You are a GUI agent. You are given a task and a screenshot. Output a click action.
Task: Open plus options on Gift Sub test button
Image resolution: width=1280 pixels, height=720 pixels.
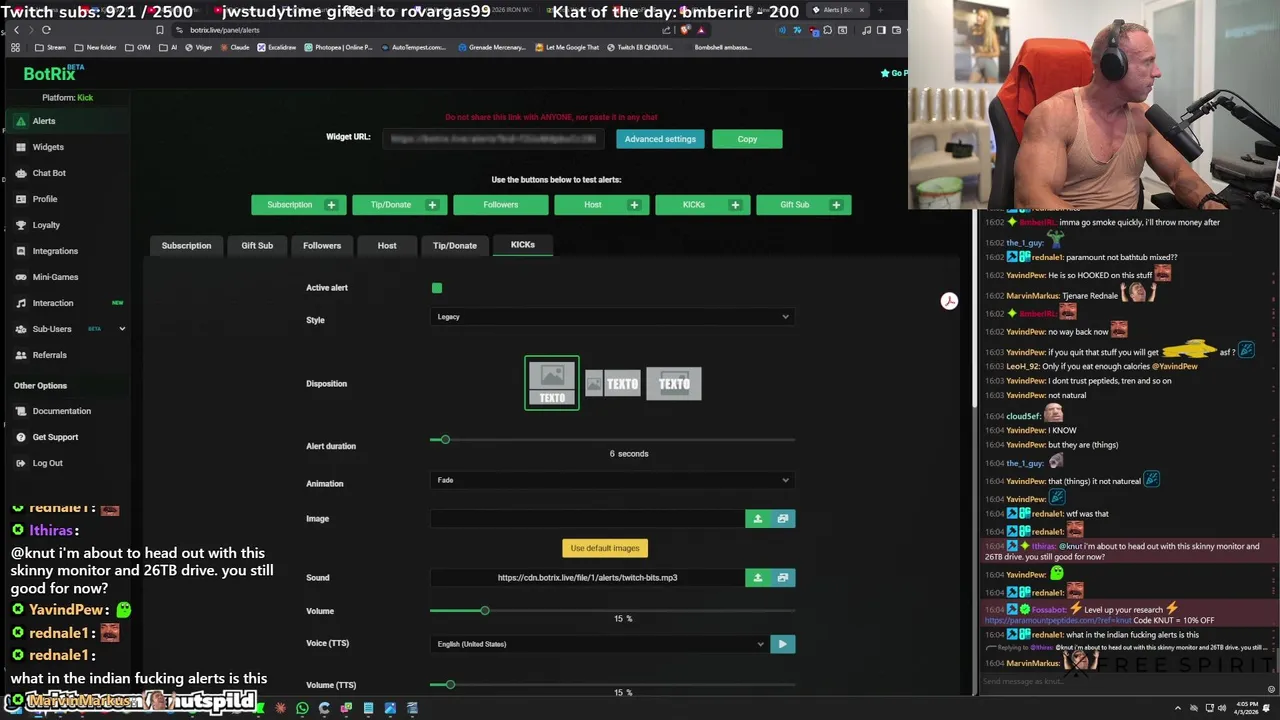(836, 205)
